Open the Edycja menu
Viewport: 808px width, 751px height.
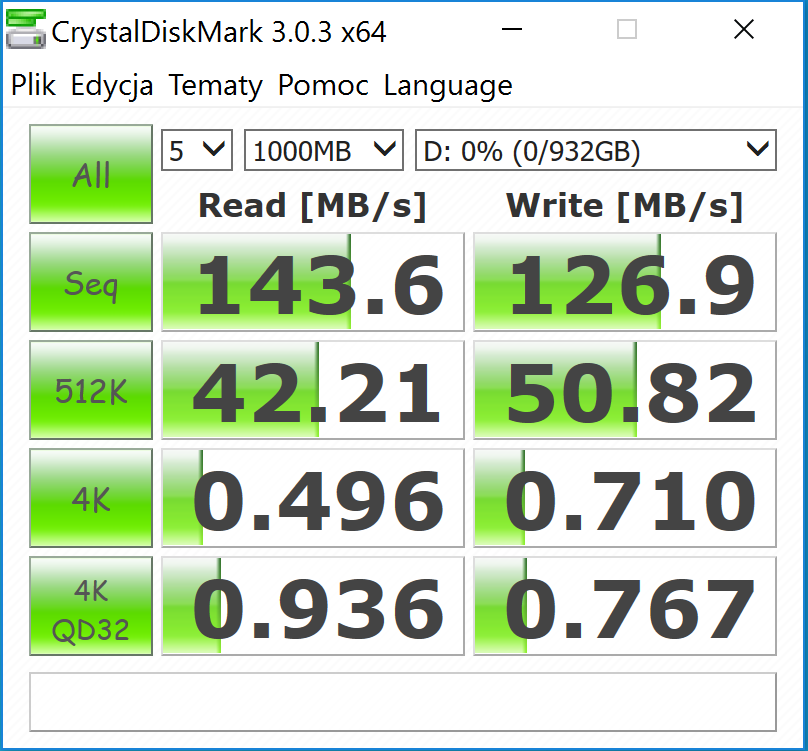[x=112, y=86]
